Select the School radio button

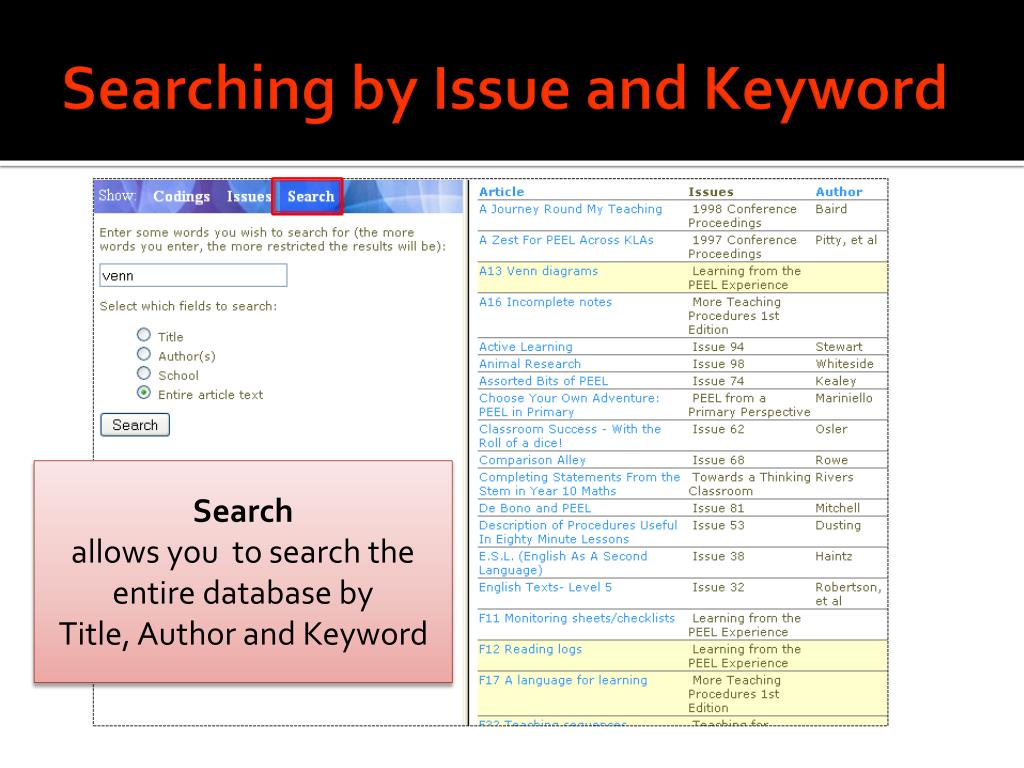click(144, 373)
